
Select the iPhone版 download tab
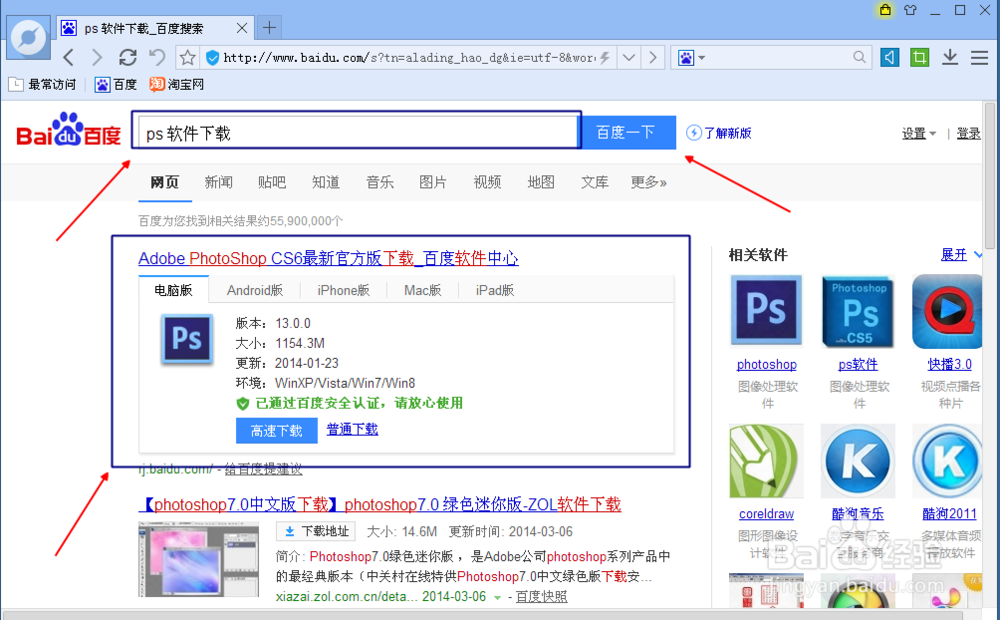(x=343, y=289)
